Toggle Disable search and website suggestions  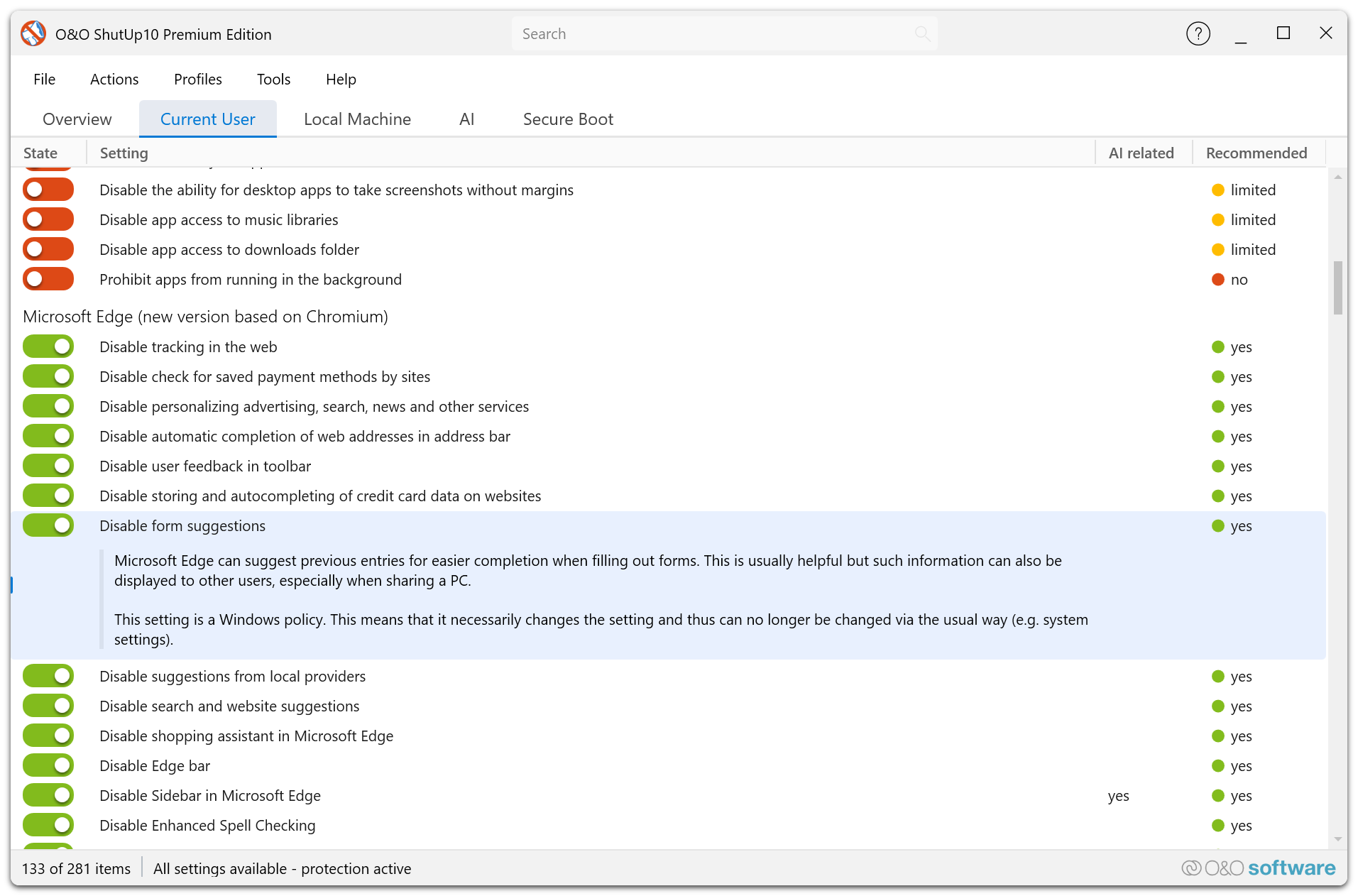48,706
